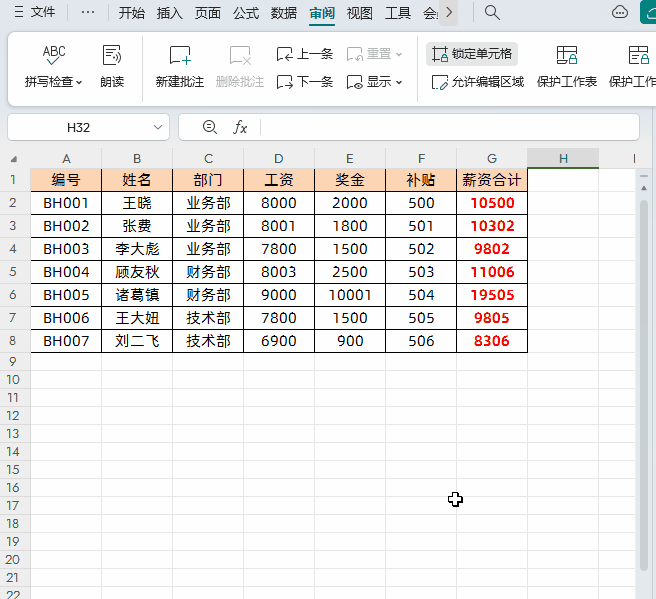Click the 薪资合计 header cell

tap(492, 180)
